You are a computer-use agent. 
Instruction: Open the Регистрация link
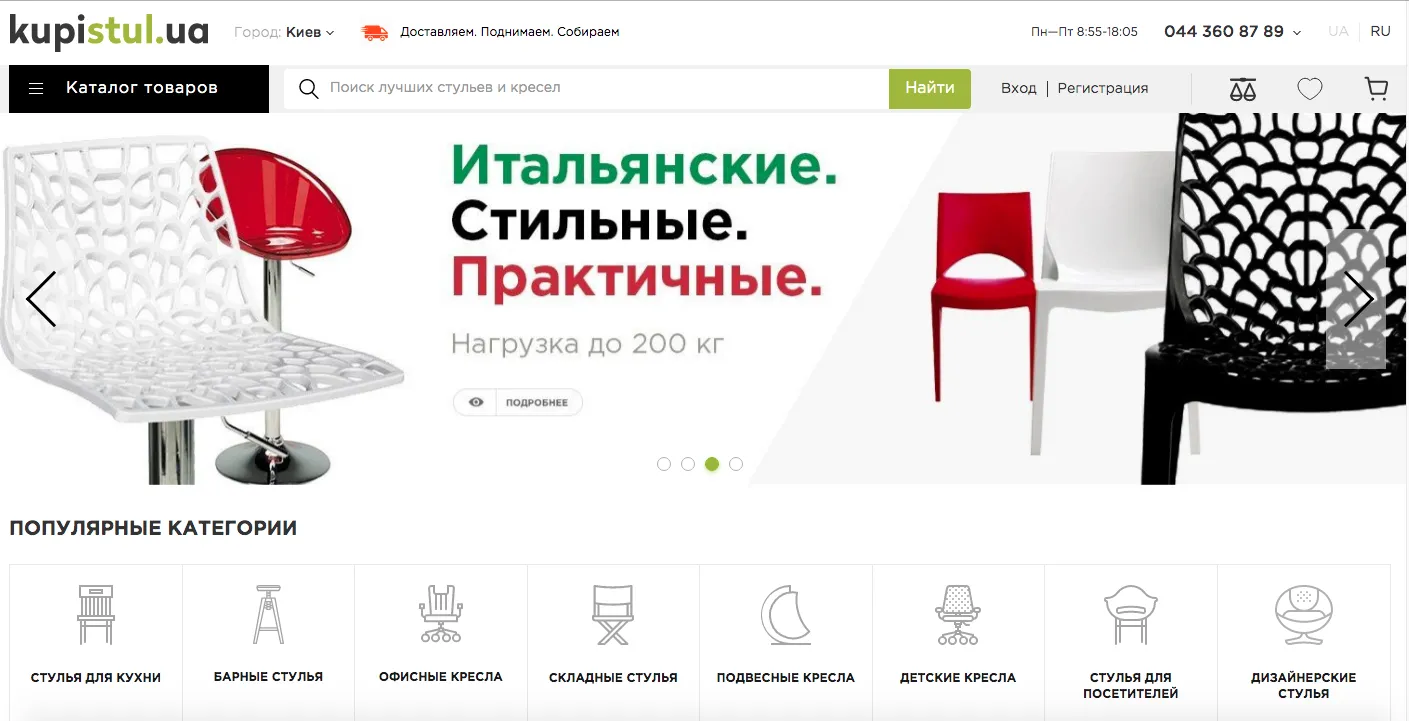pyautogui.click(x=1102, y=88)
